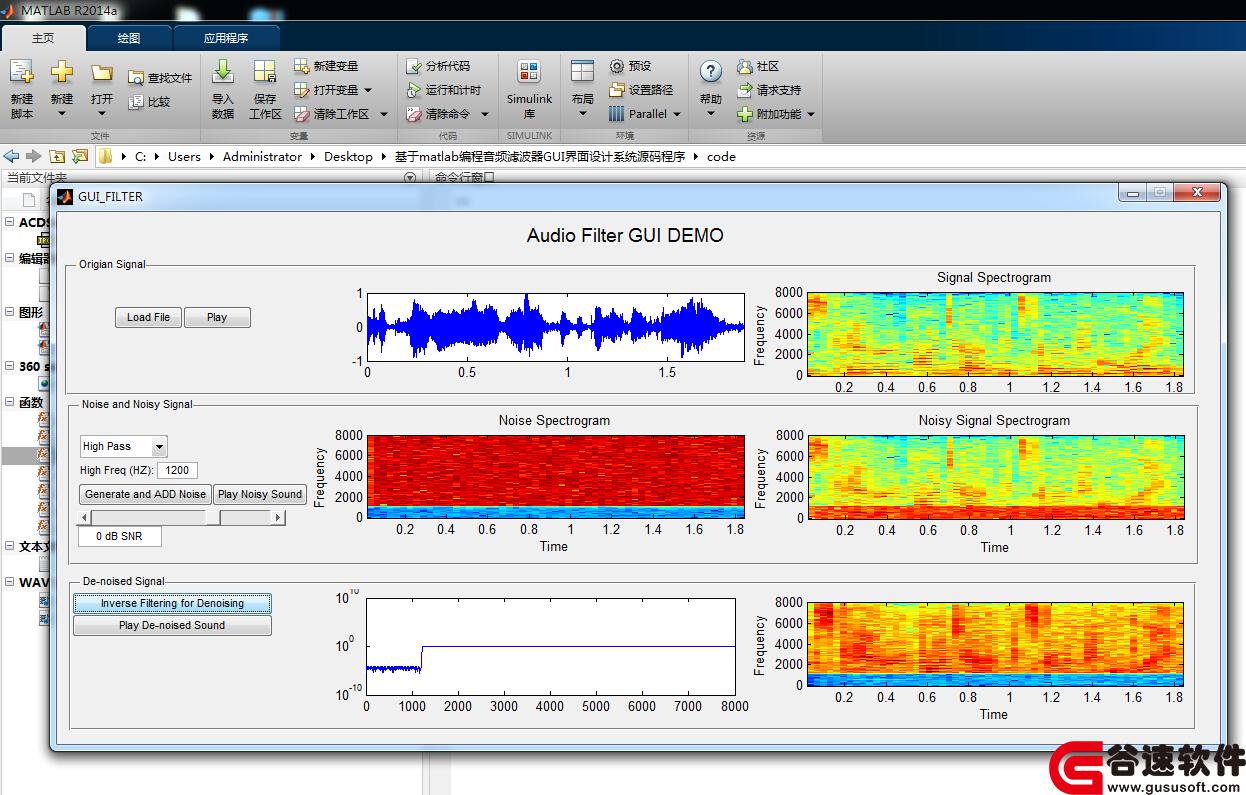Viewport: 1246px width, 795px height.
Task: Click the 新建变量 new variable icon
Action: coord(302,66)
